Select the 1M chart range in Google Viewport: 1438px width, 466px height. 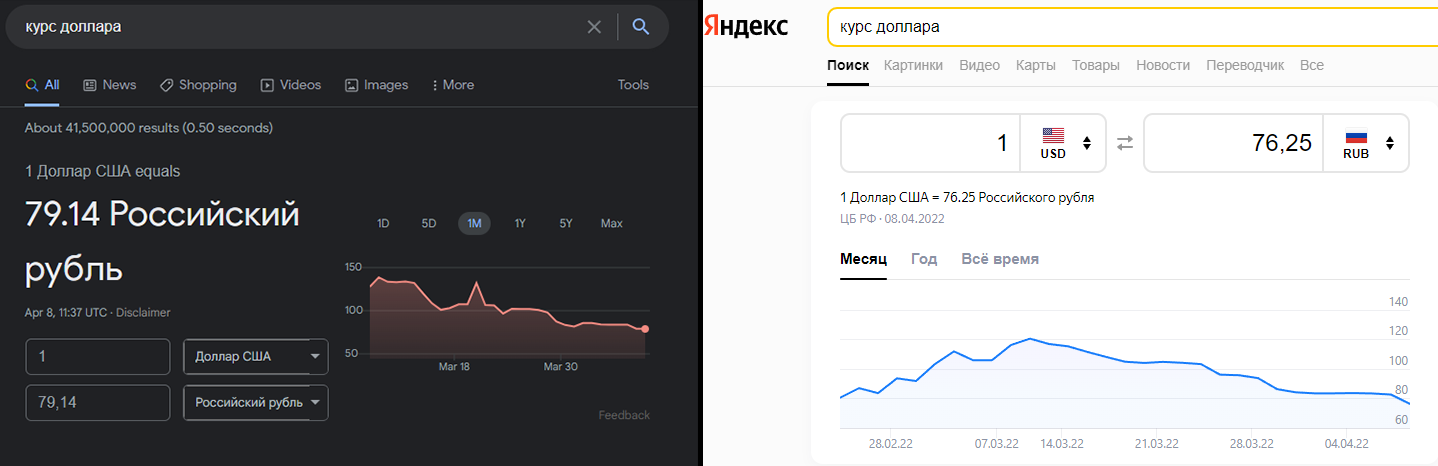tap(474, 224)
